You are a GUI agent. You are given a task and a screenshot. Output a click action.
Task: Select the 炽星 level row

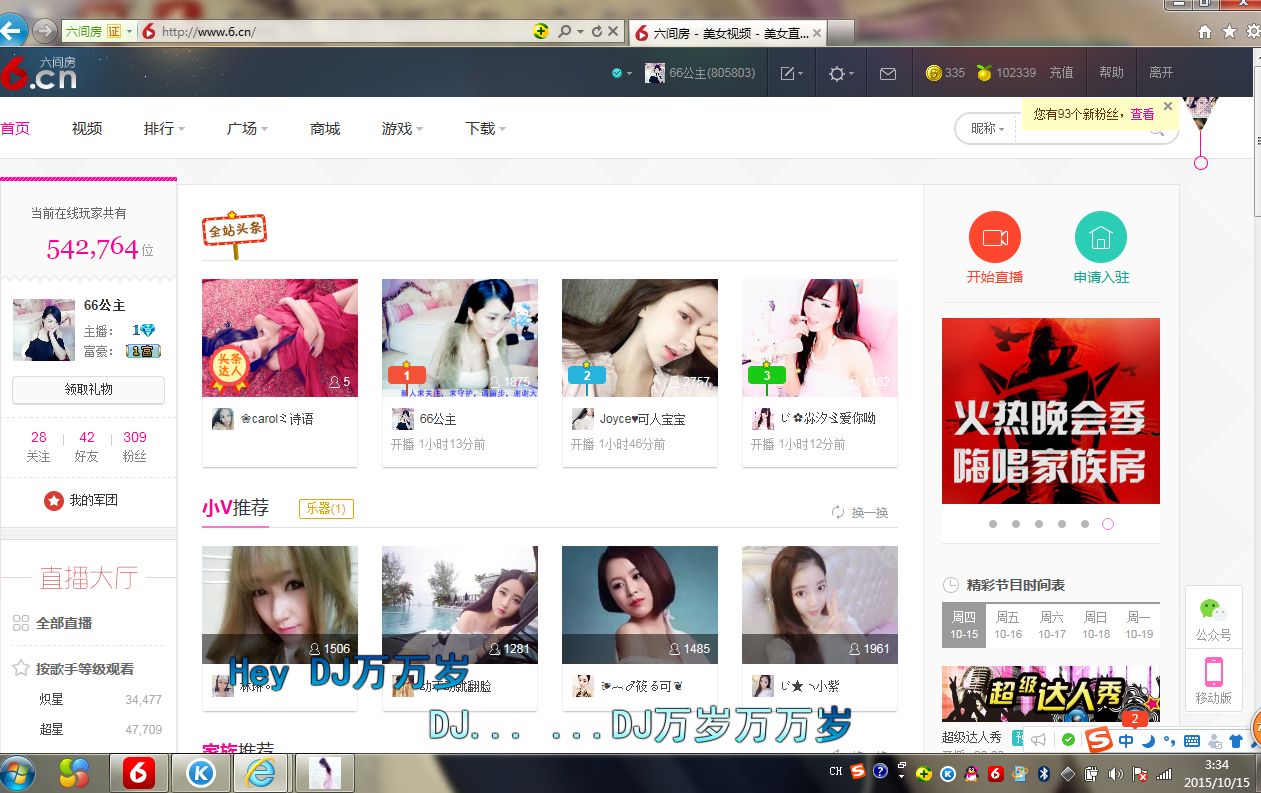100,700
